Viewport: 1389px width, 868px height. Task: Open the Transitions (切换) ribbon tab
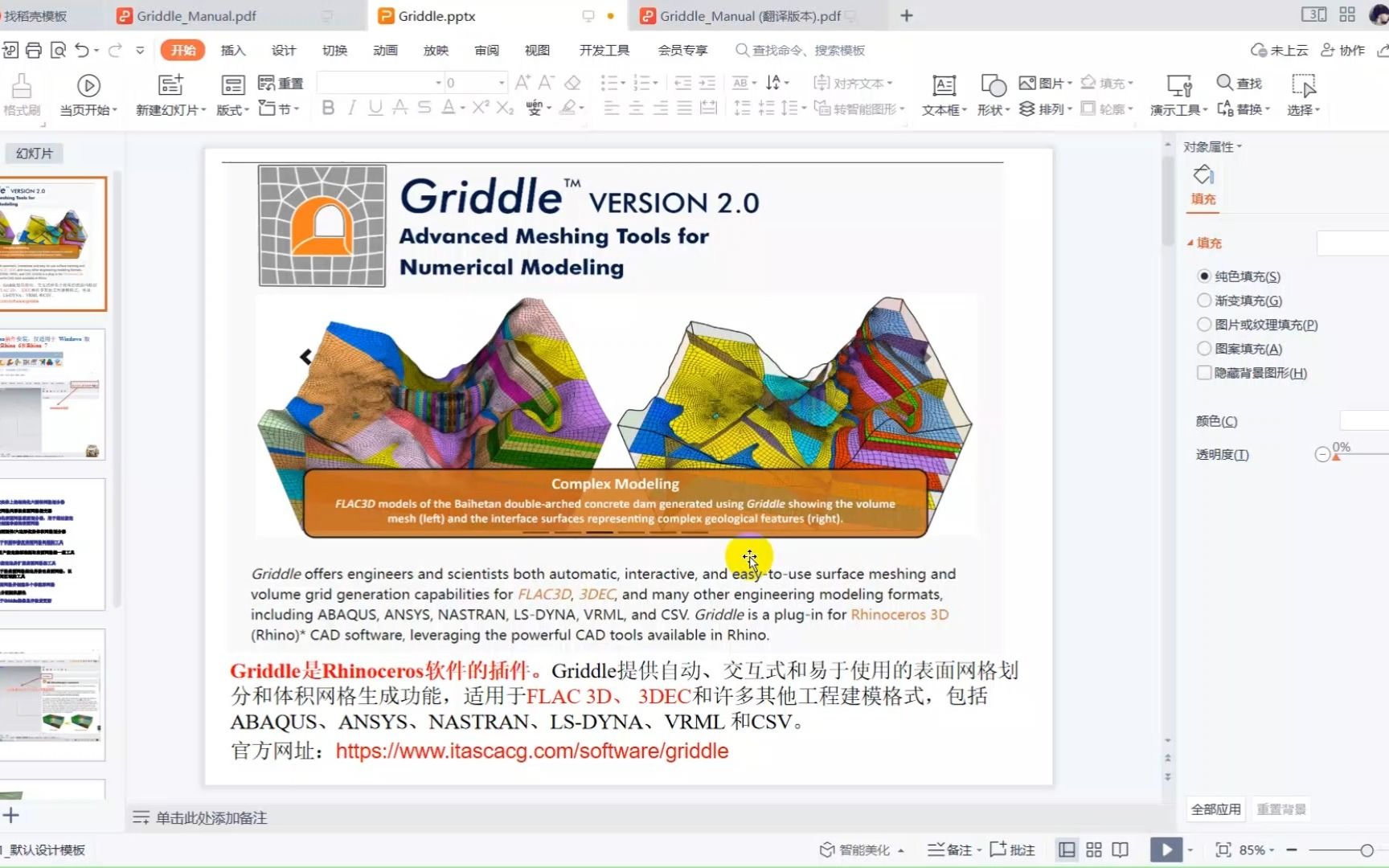click(x=334, y=50)
